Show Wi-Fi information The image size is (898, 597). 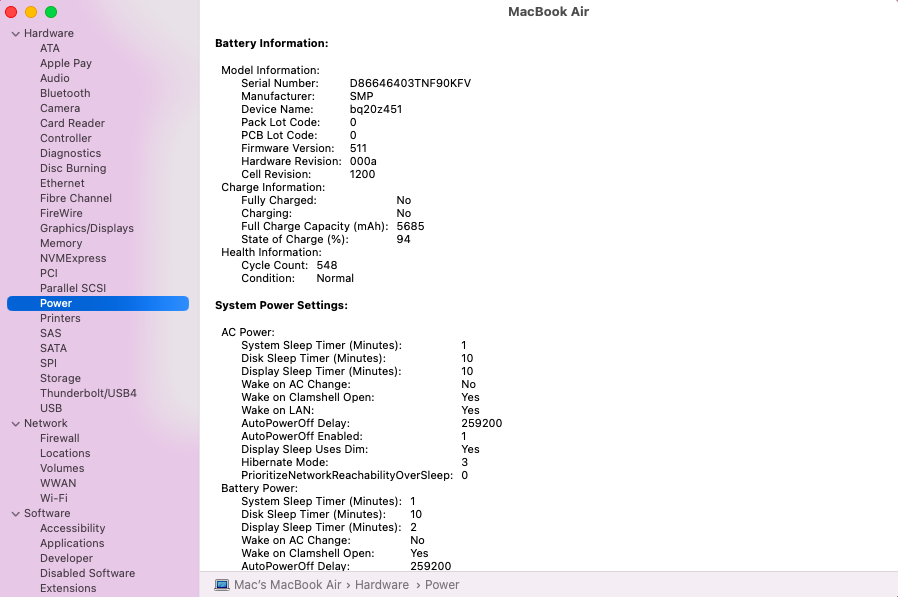[x=54, y=498]
